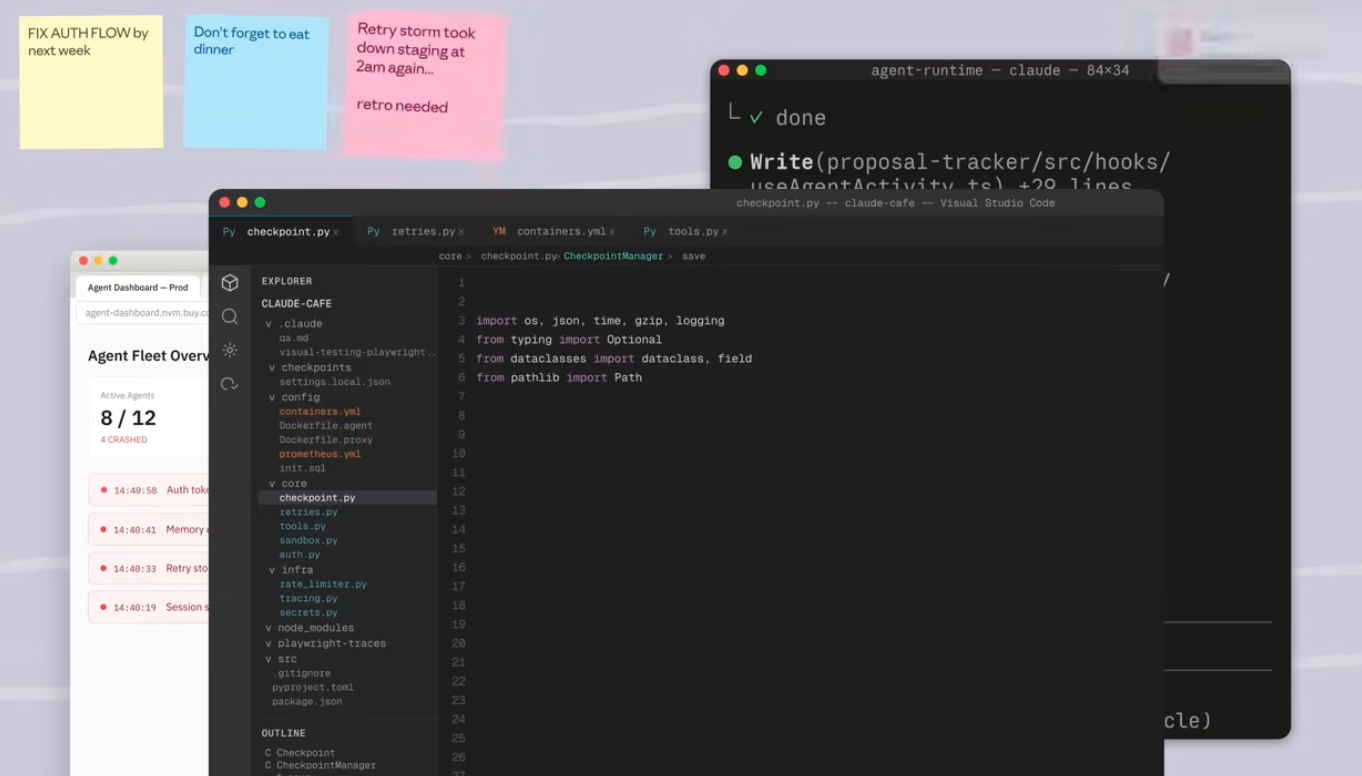The height and width of the screenshot is (776, 1362).
Task: Select checkpoint.py in the explorer tree
Action: pos(347,498)
